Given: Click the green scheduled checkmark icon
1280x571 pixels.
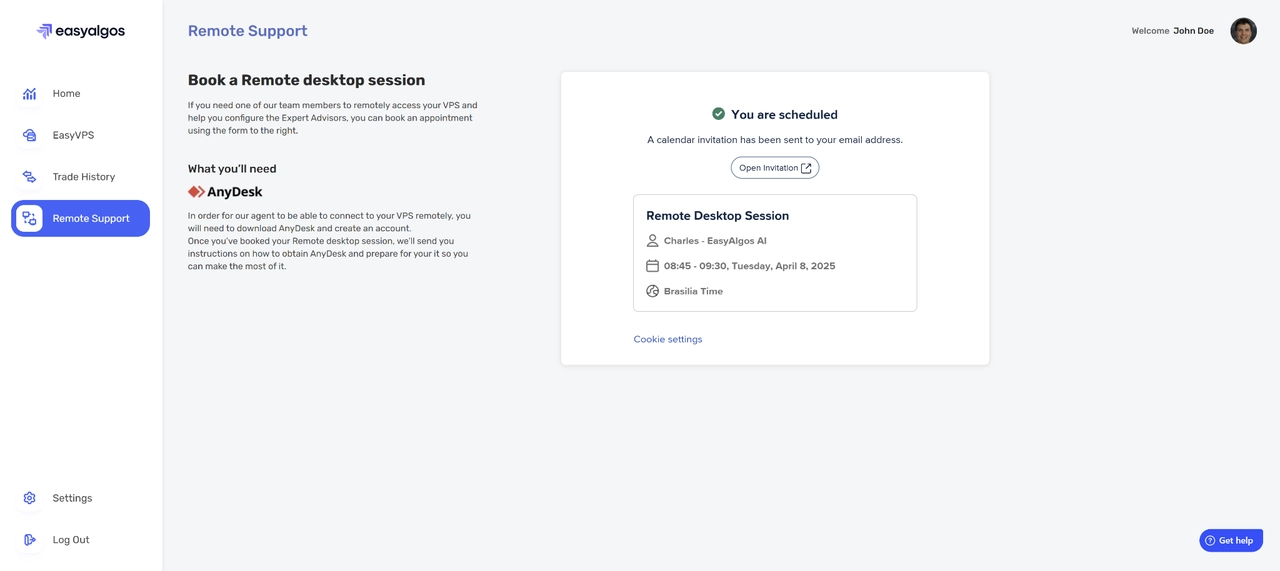Looking at the screenshot, I should tap(718, 114).
